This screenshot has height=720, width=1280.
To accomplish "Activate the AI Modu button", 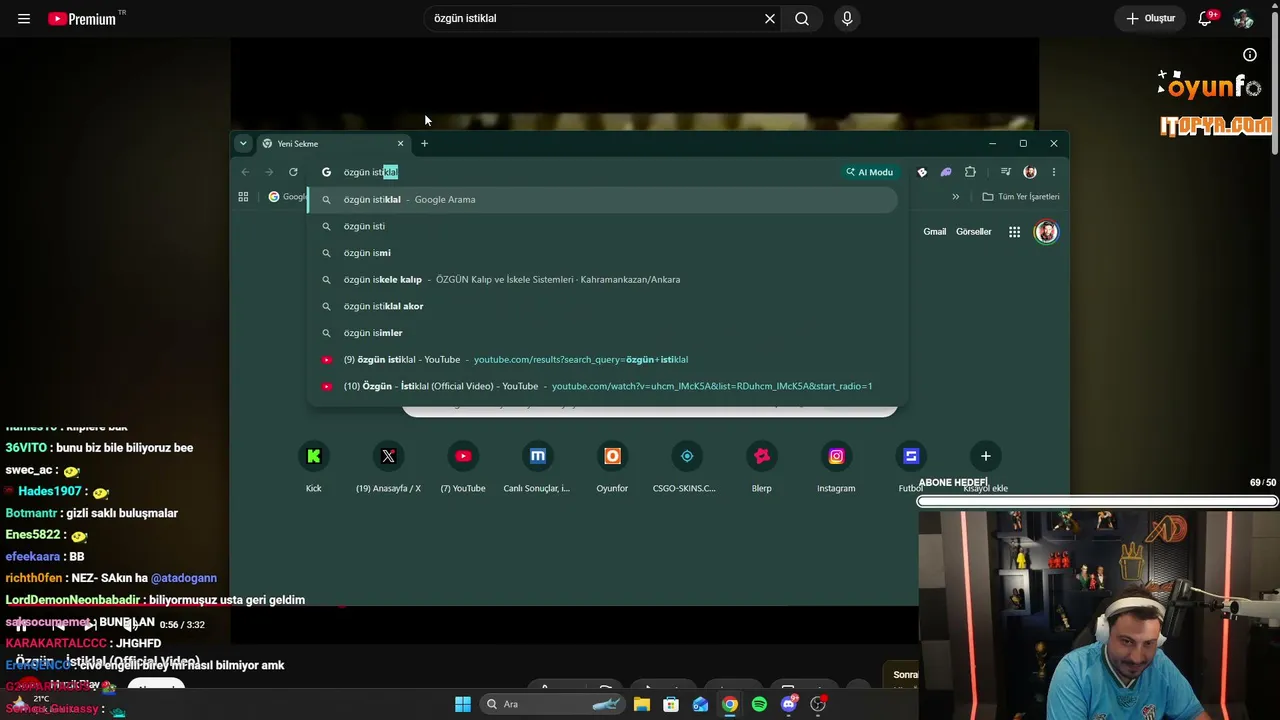I will click(x=869, y=172).
